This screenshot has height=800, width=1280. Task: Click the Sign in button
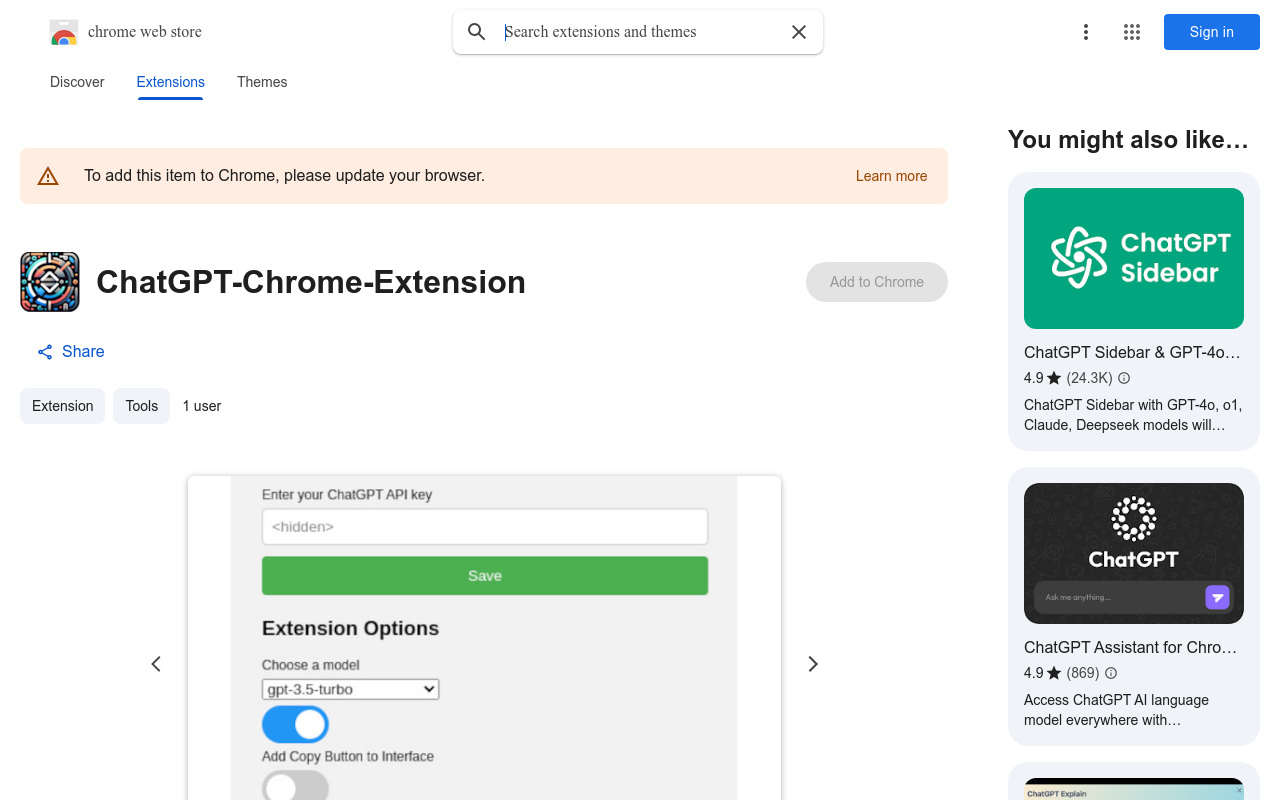point(1212,32)
